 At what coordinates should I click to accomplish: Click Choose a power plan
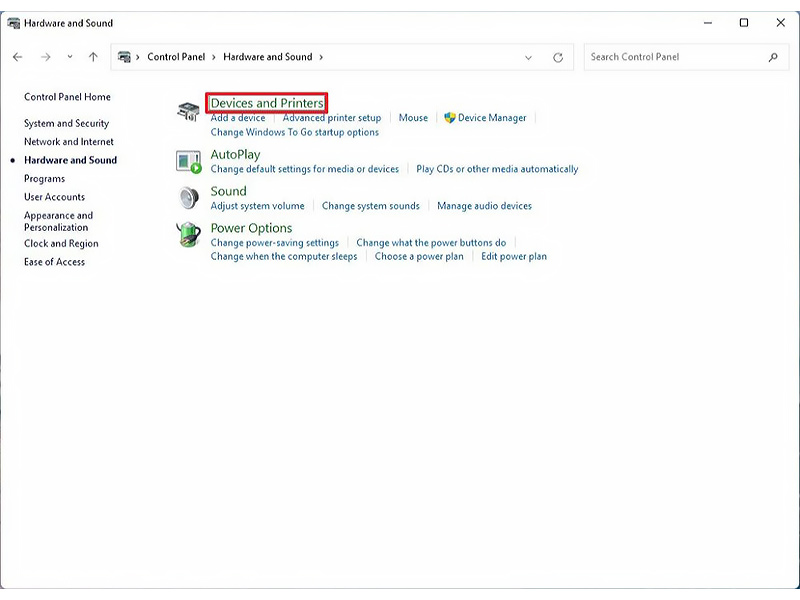coord(419,256)
